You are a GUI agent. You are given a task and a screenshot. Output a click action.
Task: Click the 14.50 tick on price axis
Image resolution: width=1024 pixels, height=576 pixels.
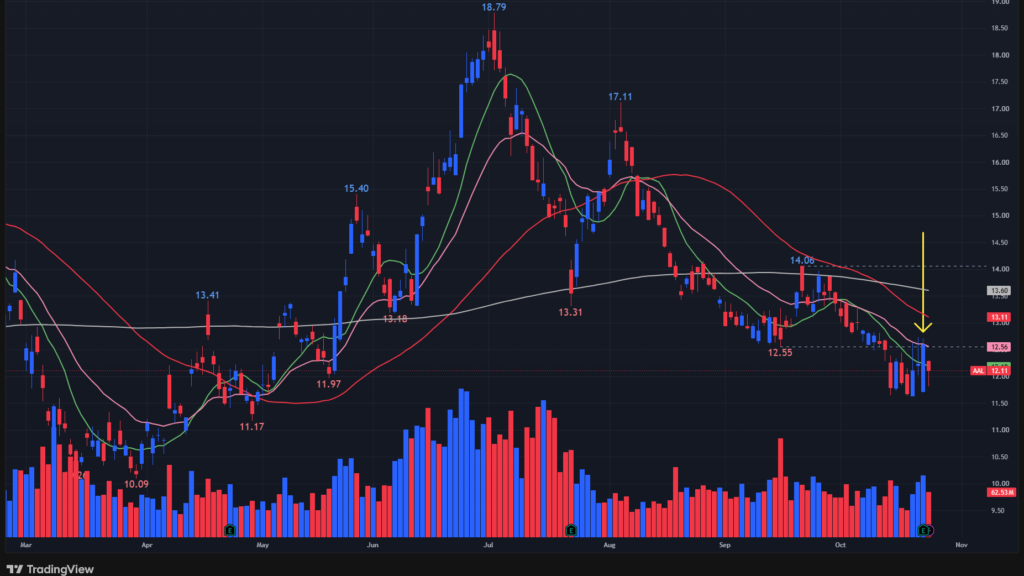point(999,242)
